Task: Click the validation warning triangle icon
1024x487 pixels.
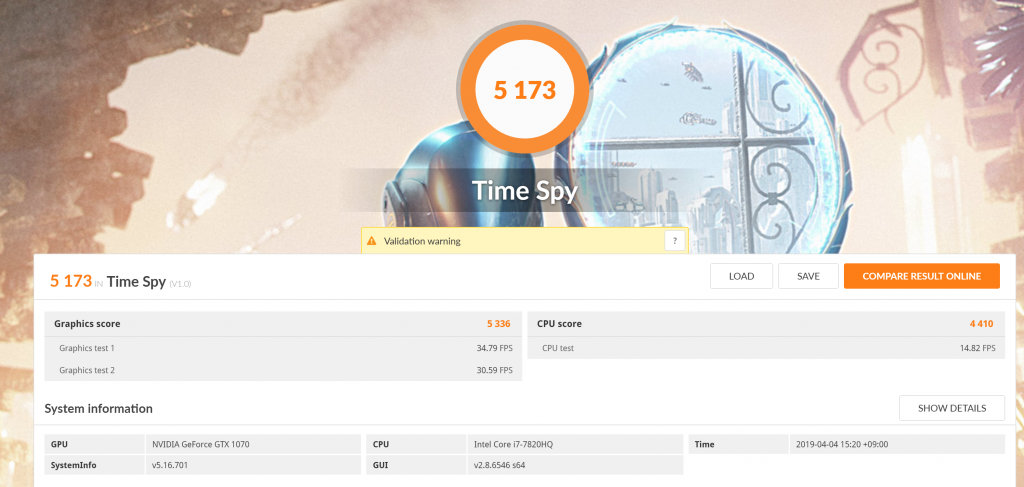Action: (x=372, y=241)
